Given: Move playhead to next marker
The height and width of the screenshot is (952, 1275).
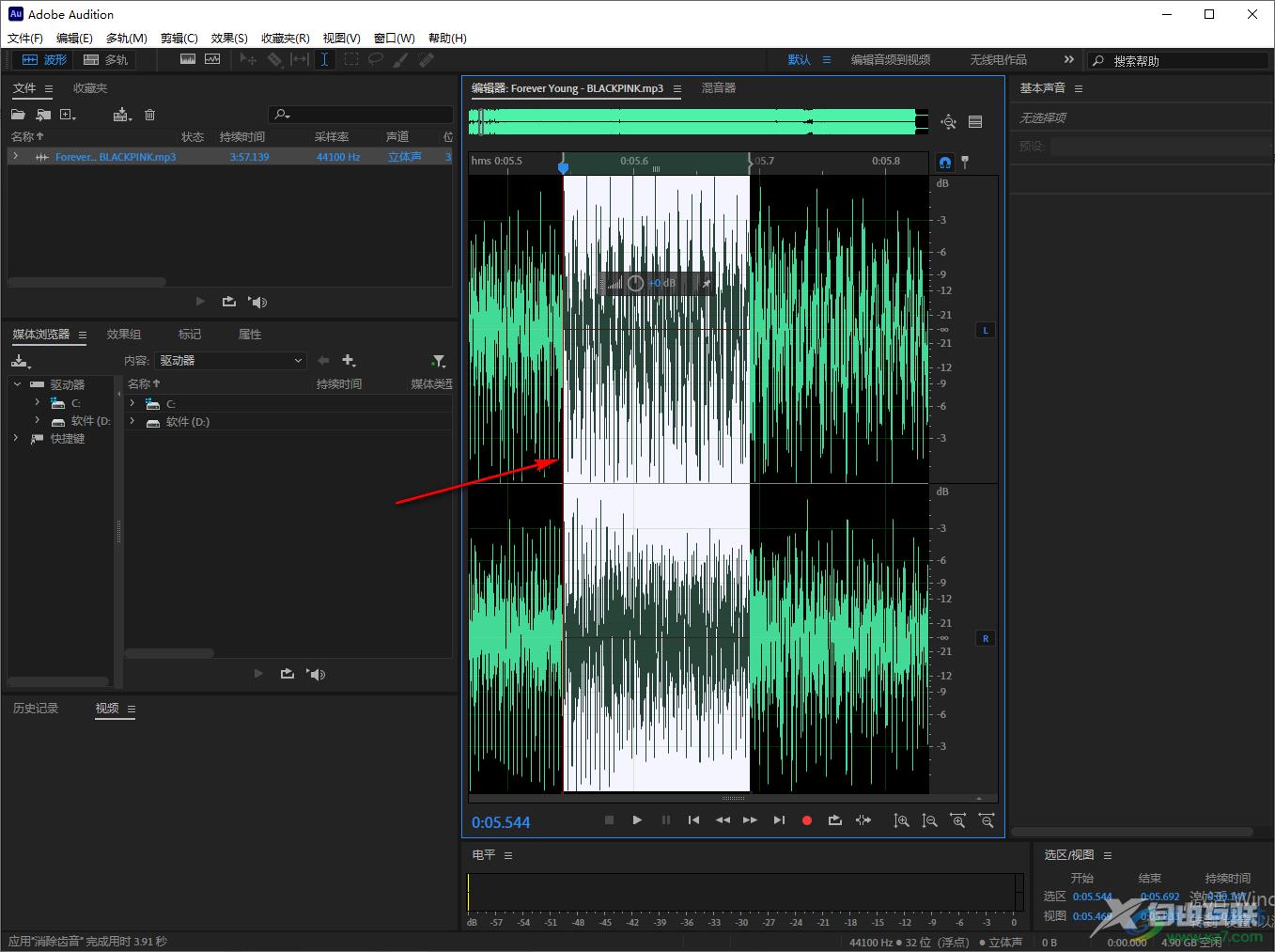Looking at the screenshot, I should (x=779, y=820).
